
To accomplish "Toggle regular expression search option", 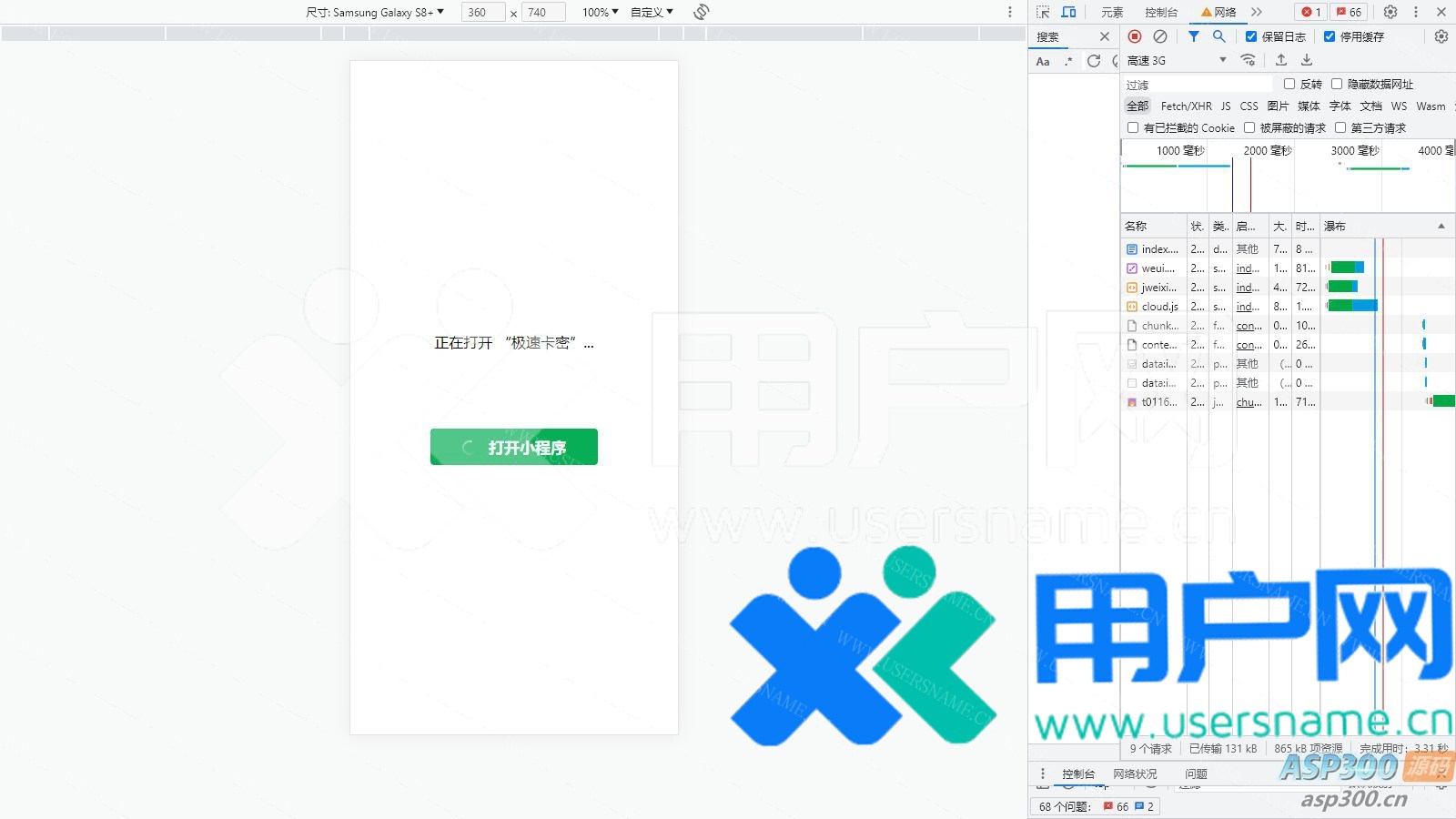I will point(1068,61).
